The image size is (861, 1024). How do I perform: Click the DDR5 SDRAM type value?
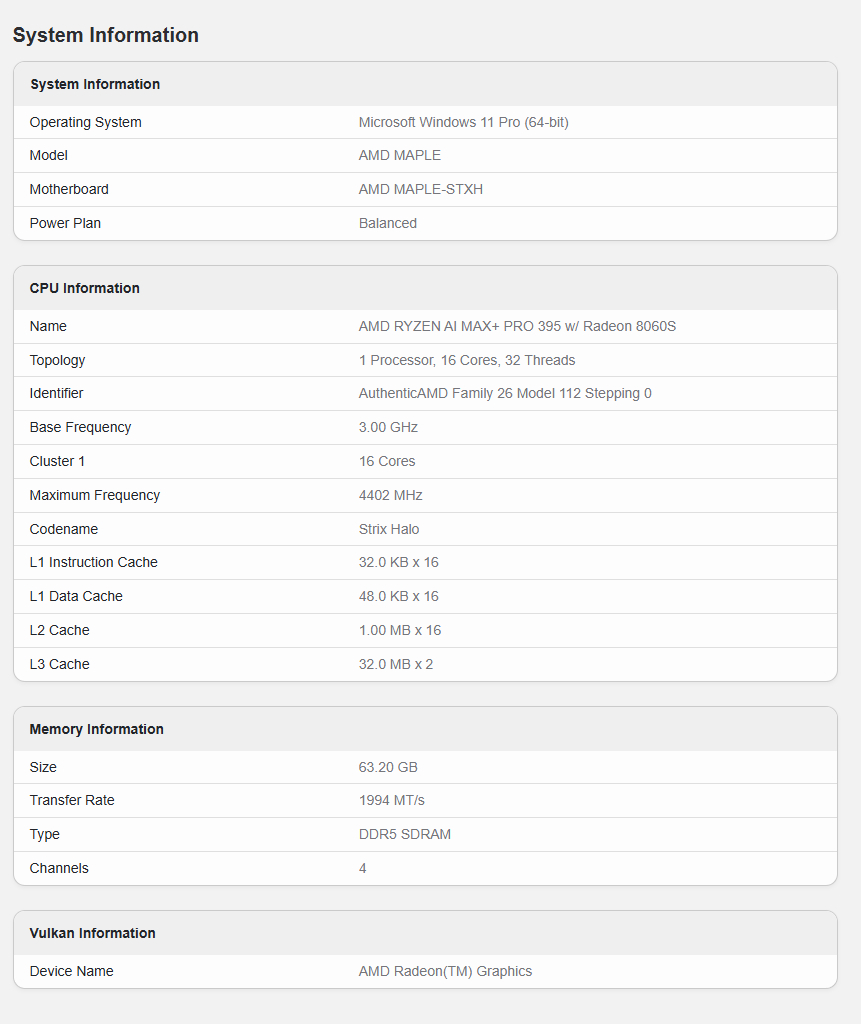tap(404, 834)
